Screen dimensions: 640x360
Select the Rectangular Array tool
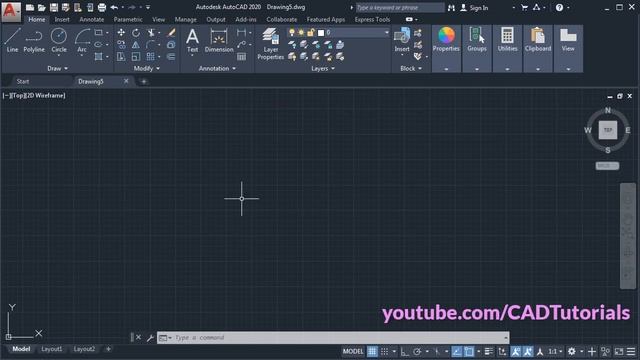click(151, 56)
